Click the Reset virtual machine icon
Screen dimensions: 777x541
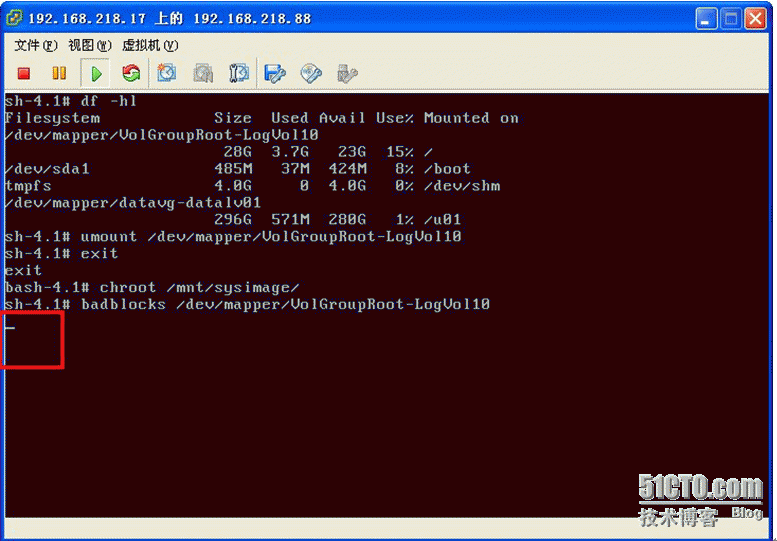click(x=131, y=73)
